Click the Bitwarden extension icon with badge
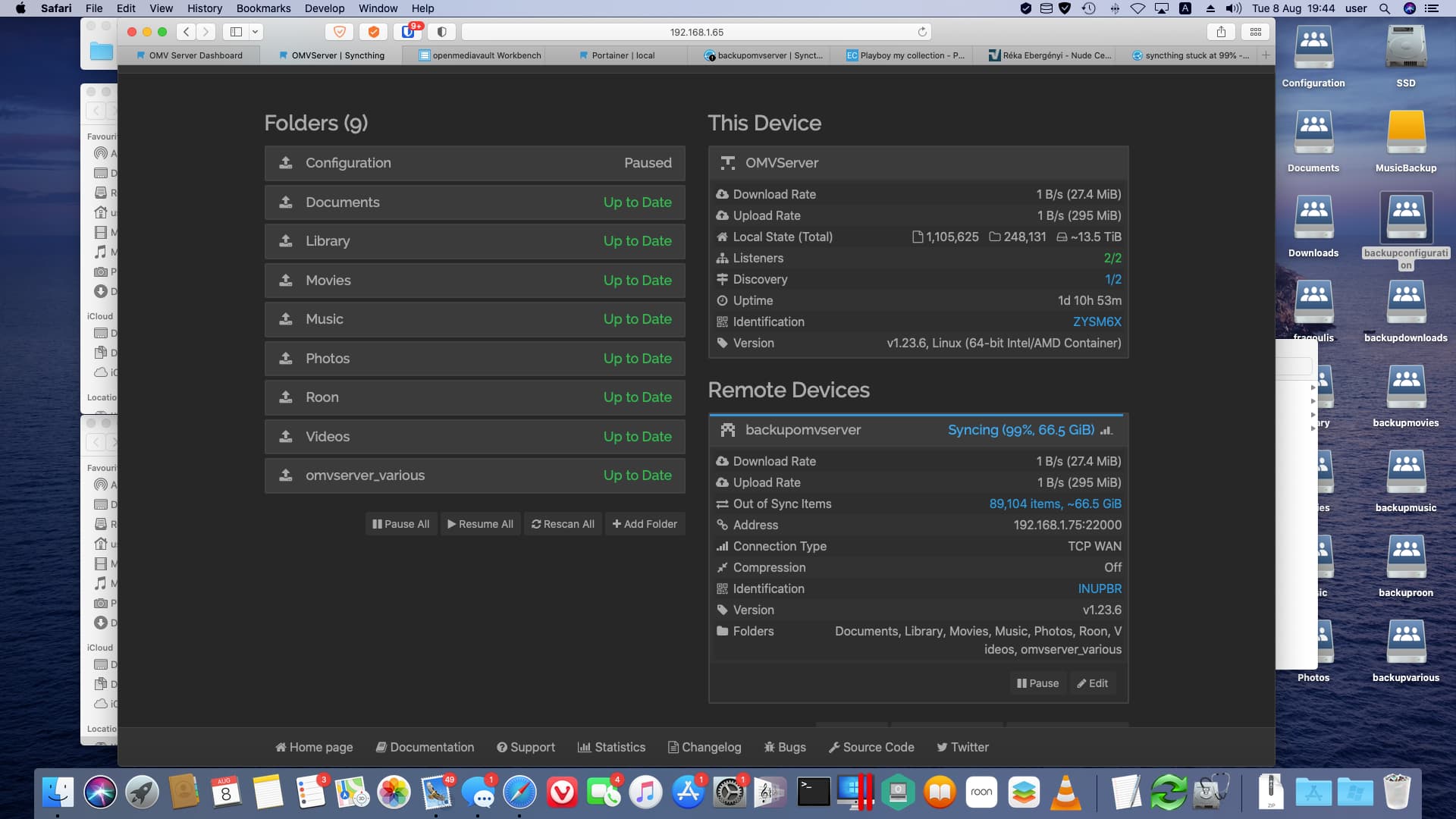The height and width of the screenshot is (819, 1456). (408, 32)
